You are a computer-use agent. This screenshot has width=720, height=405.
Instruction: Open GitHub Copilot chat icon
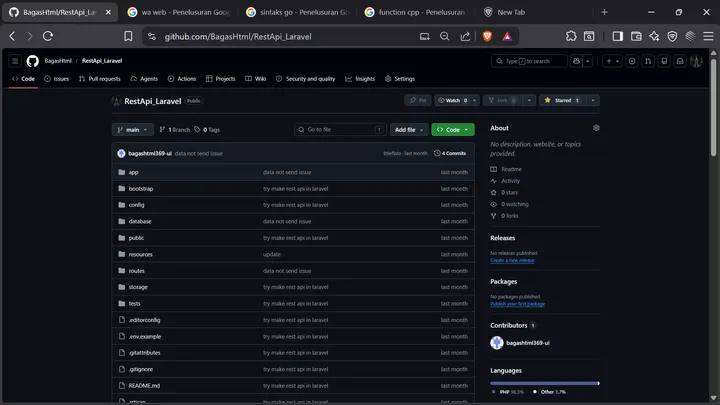pyautogui.click(x=576, y=61)
